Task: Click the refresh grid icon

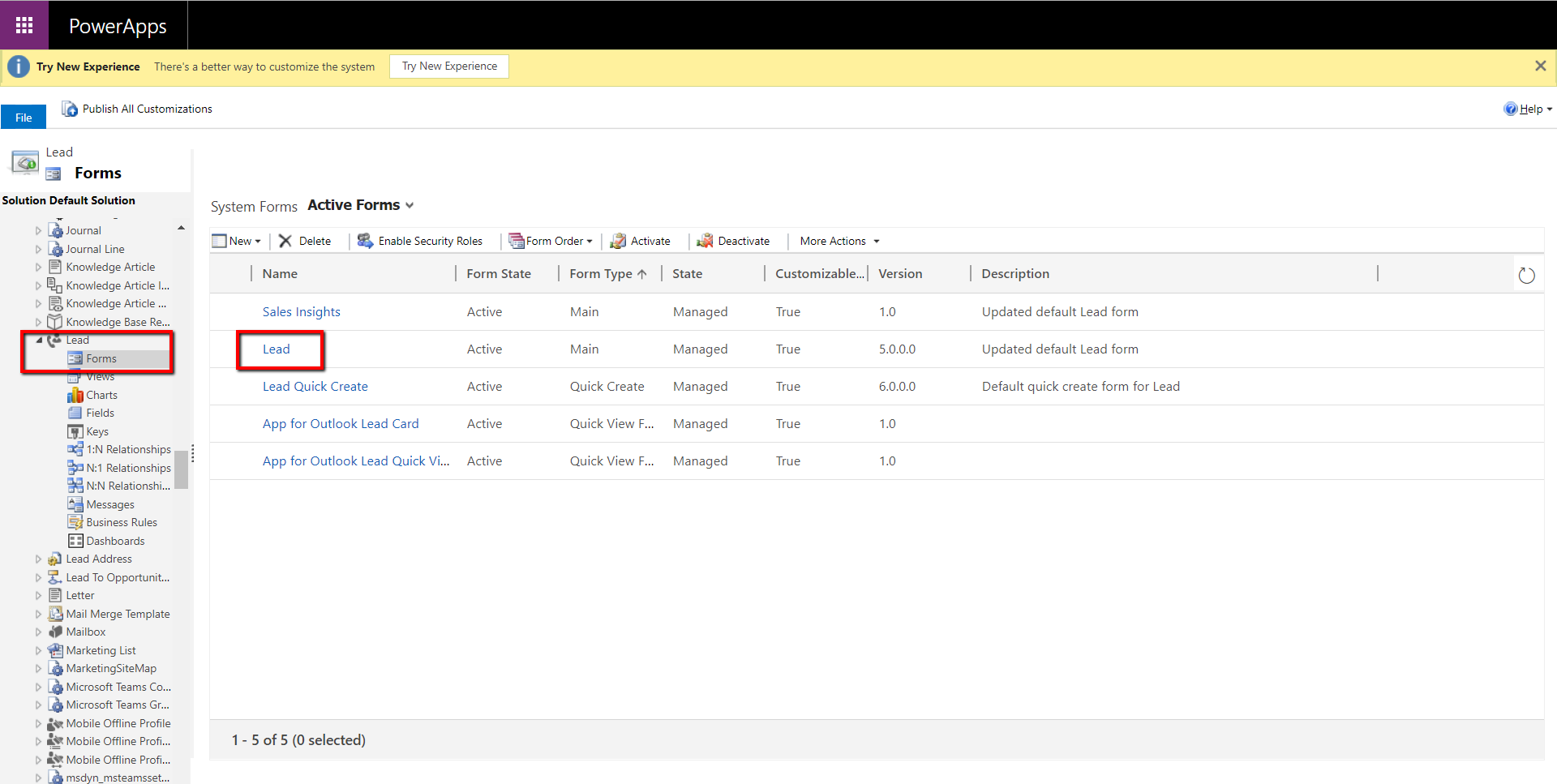Action: [1526, 276]
